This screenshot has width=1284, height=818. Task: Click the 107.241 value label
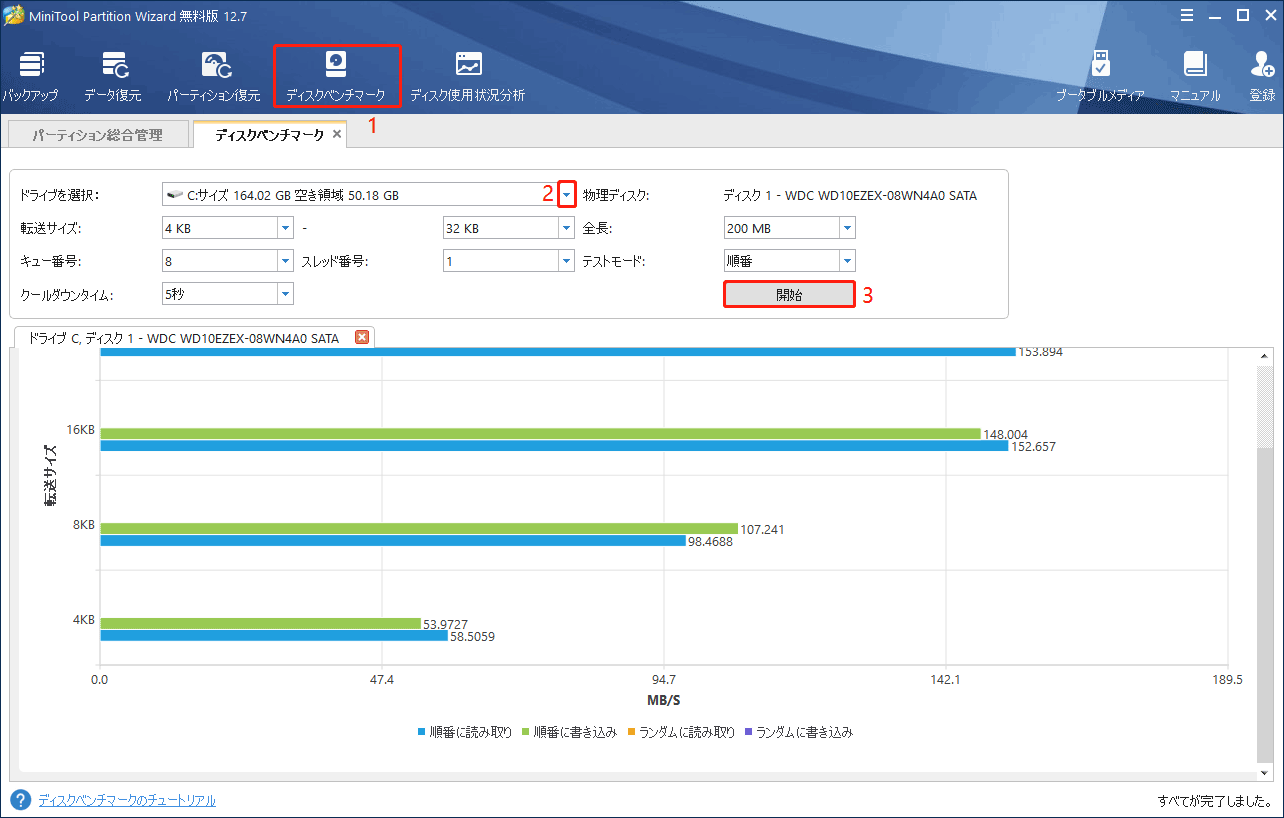tap(762, 529)
